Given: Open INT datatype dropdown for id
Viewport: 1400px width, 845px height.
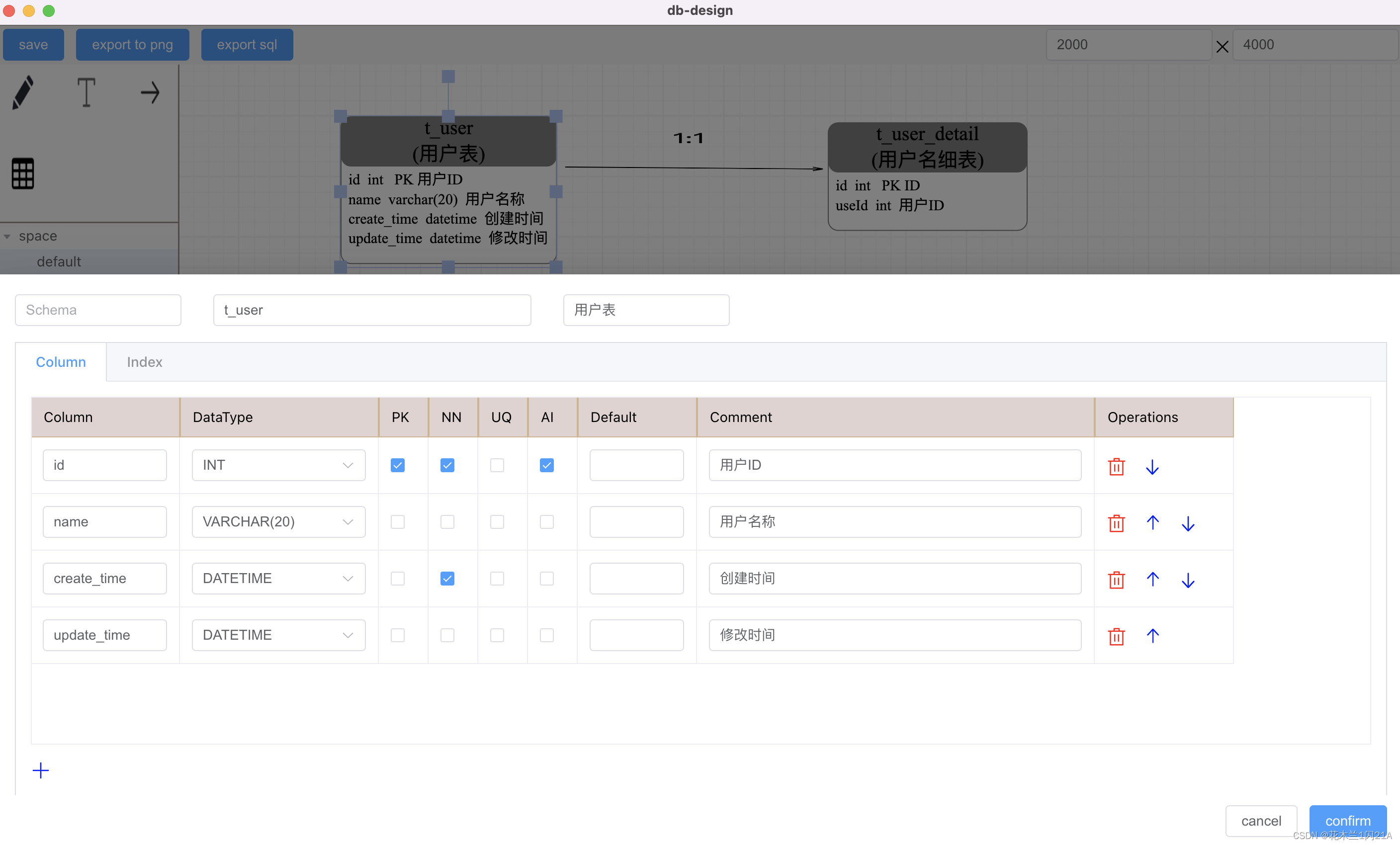Looking at the screenshot, I should click(x=278, y=465).
